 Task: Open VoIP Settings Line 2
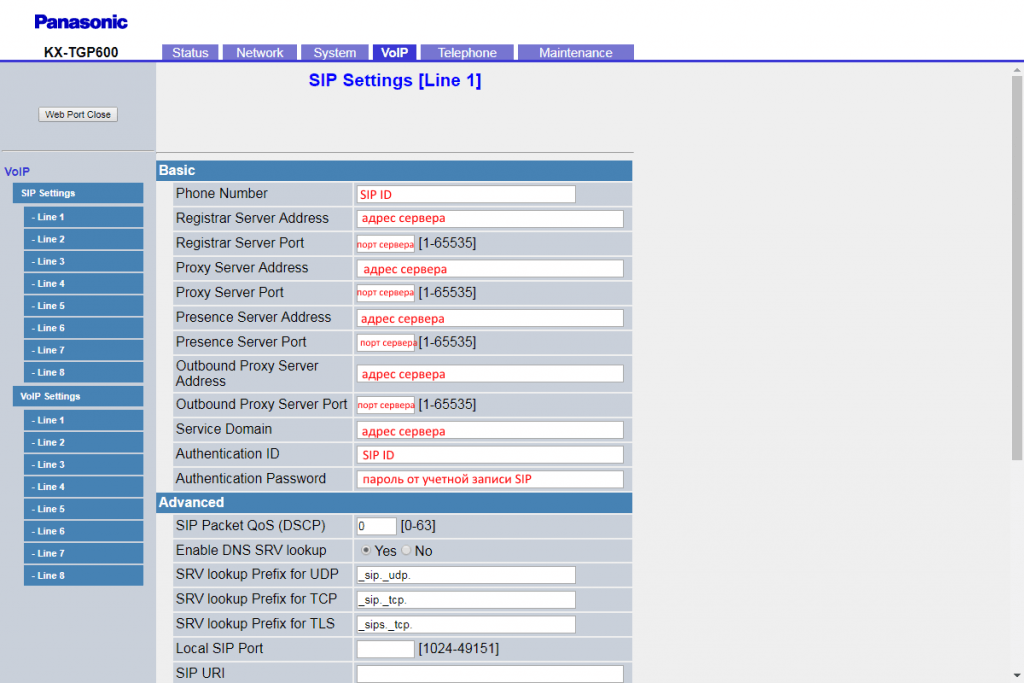84,442
